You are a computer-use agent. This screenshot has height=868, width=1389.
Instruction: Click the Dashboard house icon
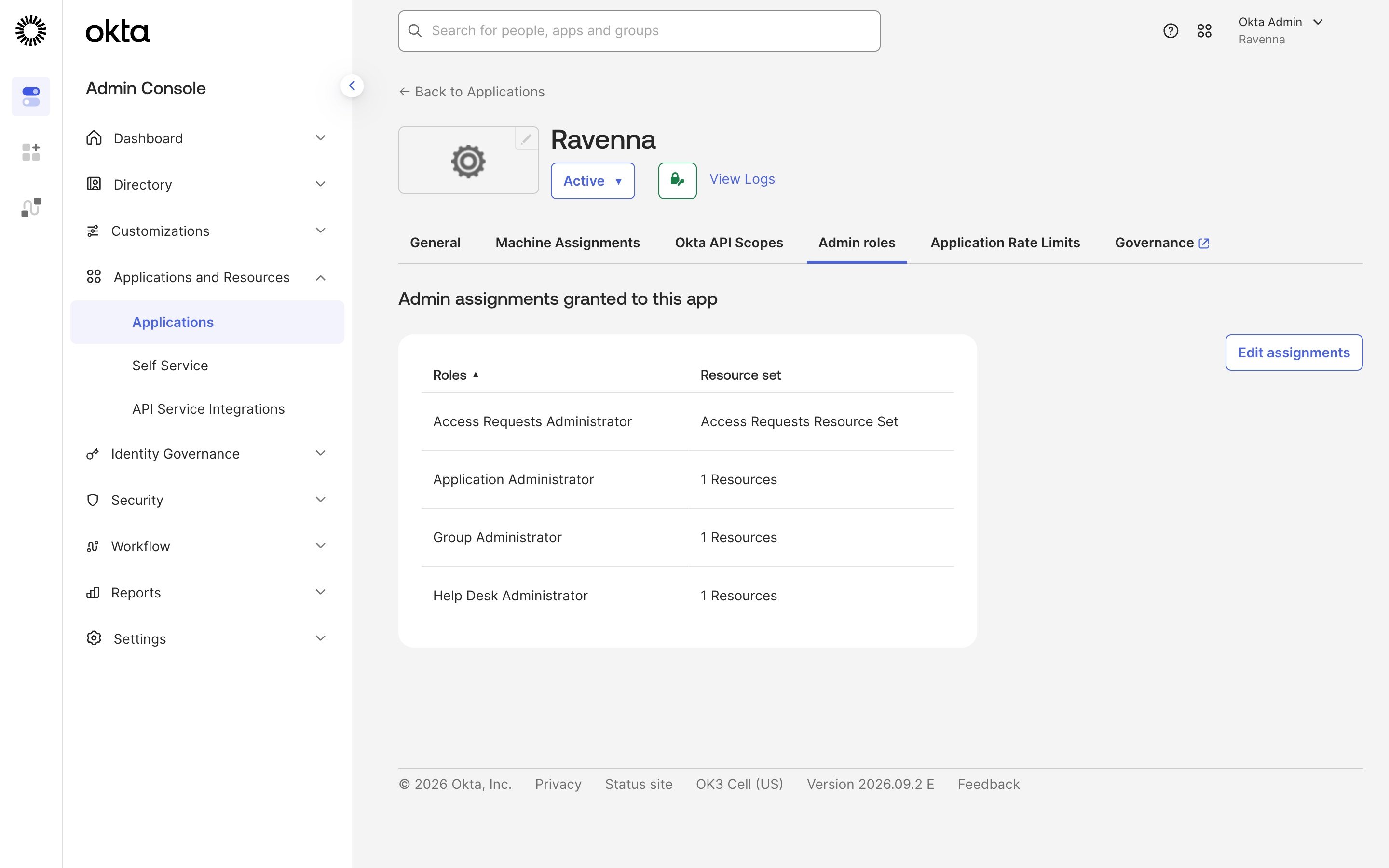[94, 138]
